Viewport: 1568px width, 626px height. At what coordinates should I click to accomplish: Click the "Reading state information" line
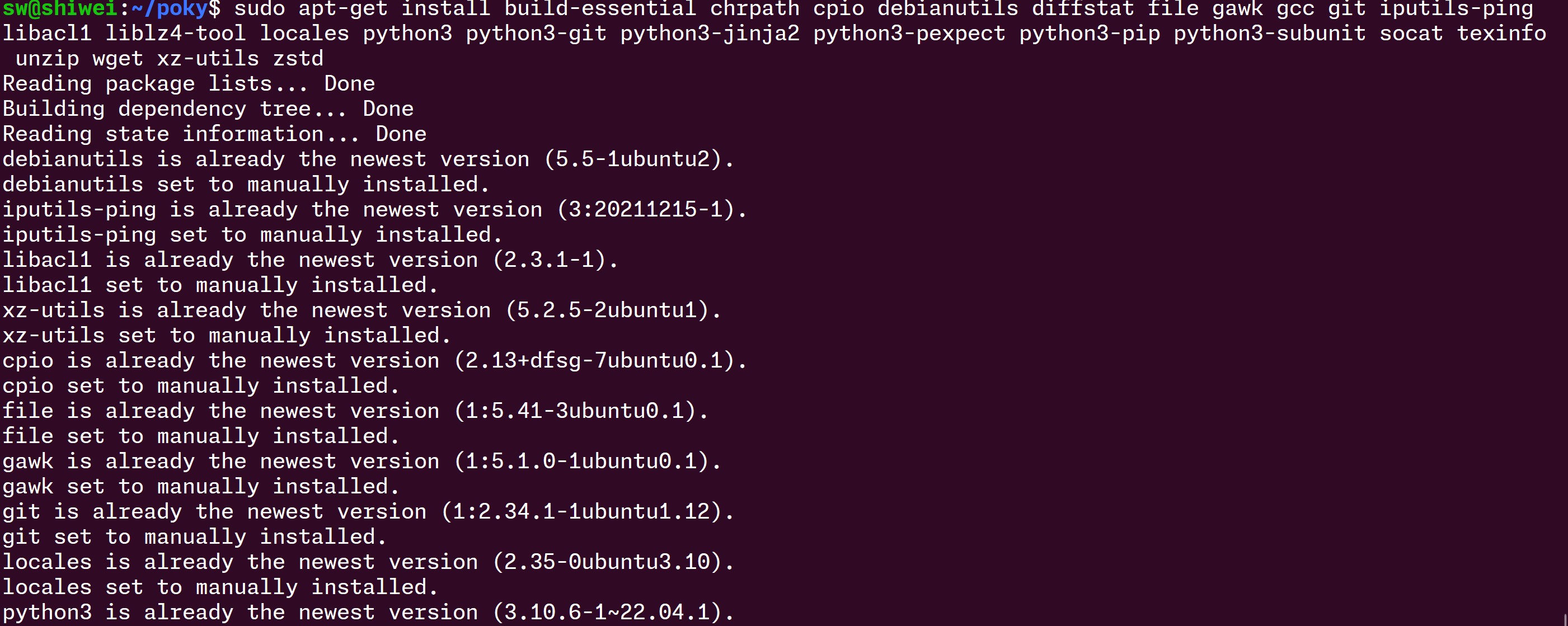(x=214, y=134)
